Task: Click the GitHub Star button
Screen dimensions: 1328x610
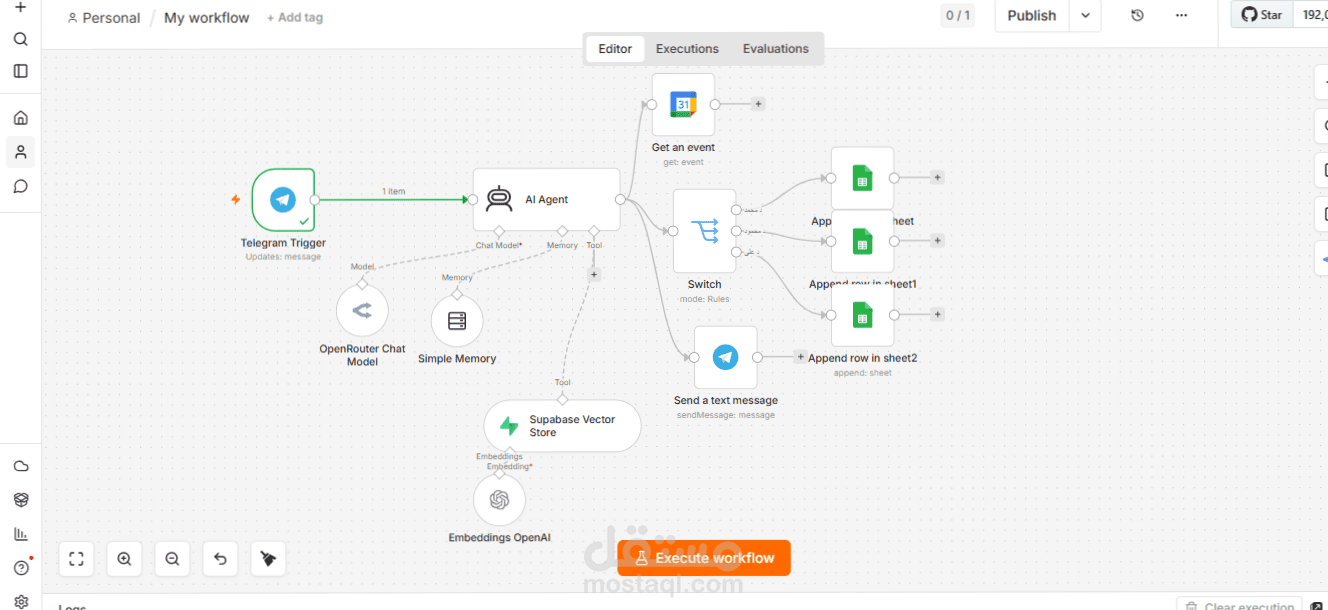Action: 1263,15
